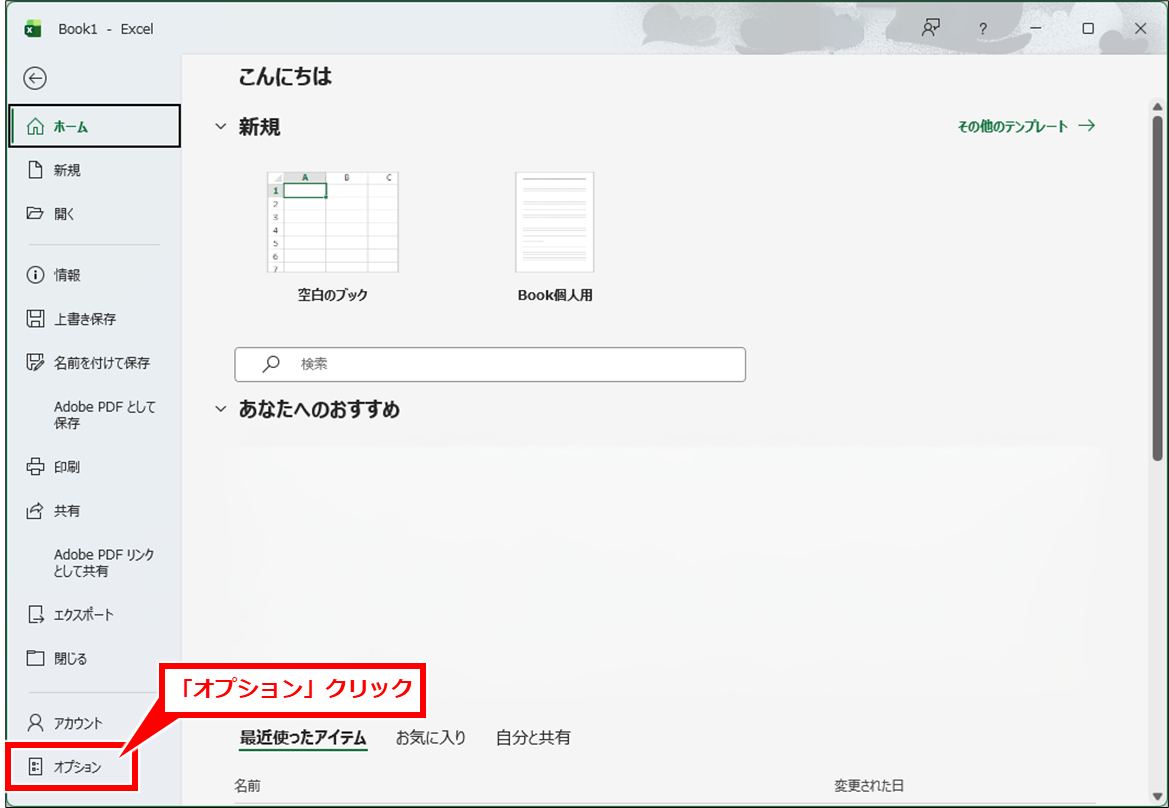Click オプション in the sidebar
The height and width of the screenshot is (808, 1169).
tap(77, 767)
